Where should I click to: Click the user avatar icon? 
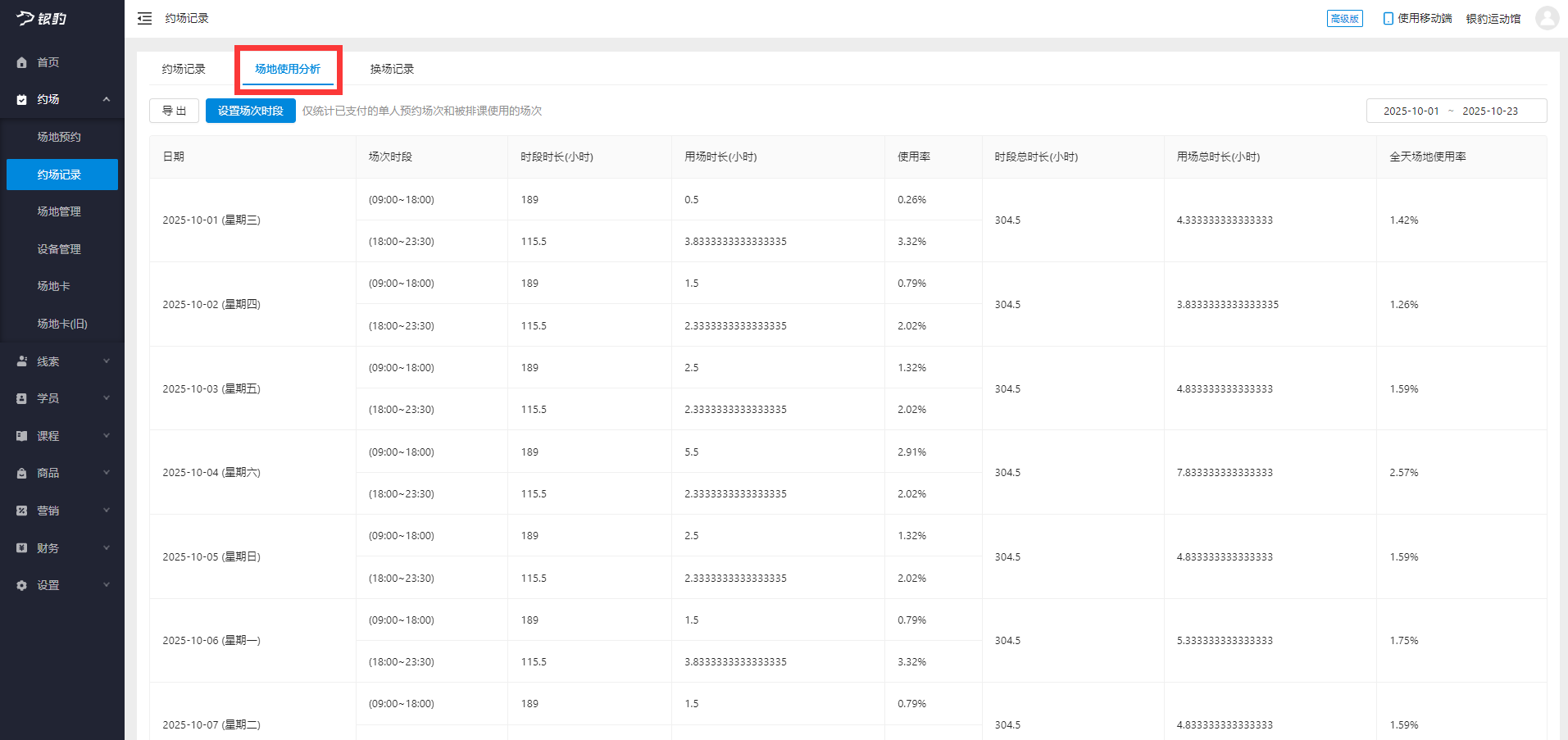tap(1547, 18)
